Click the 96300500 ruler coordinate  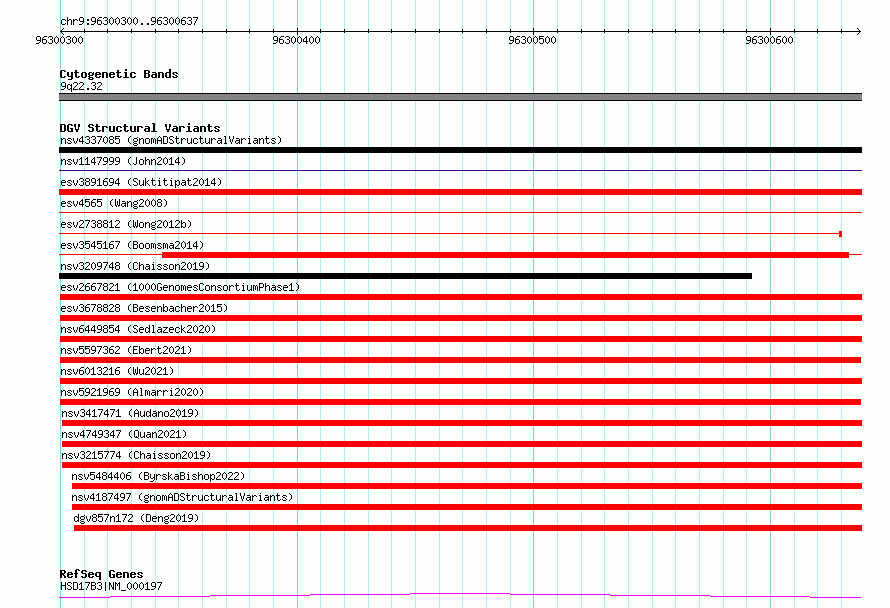click(x=532, y=40)
